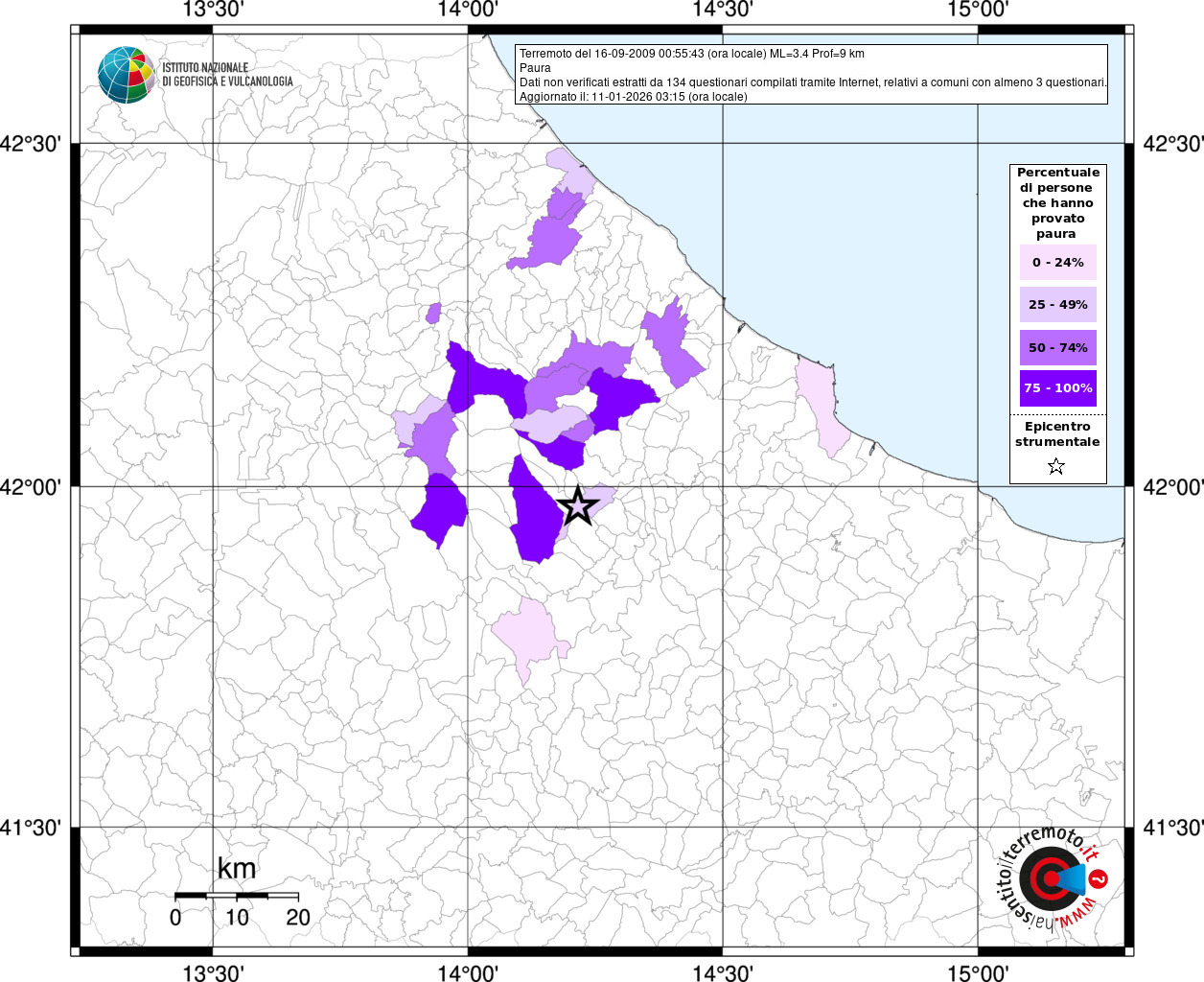This screenshot has height=982, width=1204.
Task: Click the 50 - 74% legend swatch
Action: pos(1057,347)
